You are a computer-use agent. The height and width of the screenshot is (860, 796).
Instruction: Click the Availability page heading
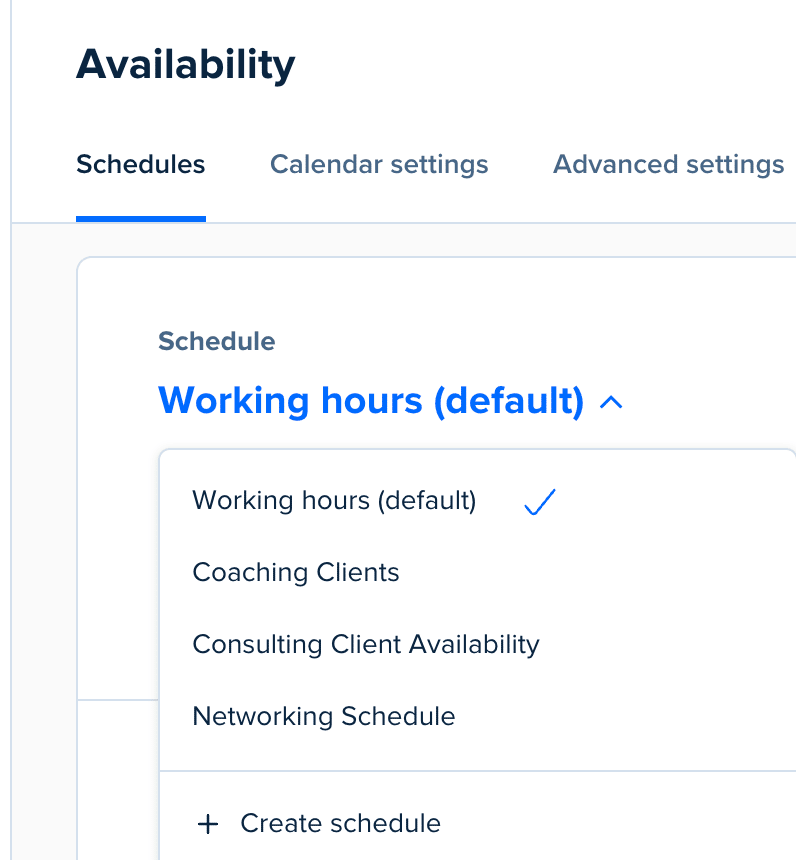[x=186, y=65]
